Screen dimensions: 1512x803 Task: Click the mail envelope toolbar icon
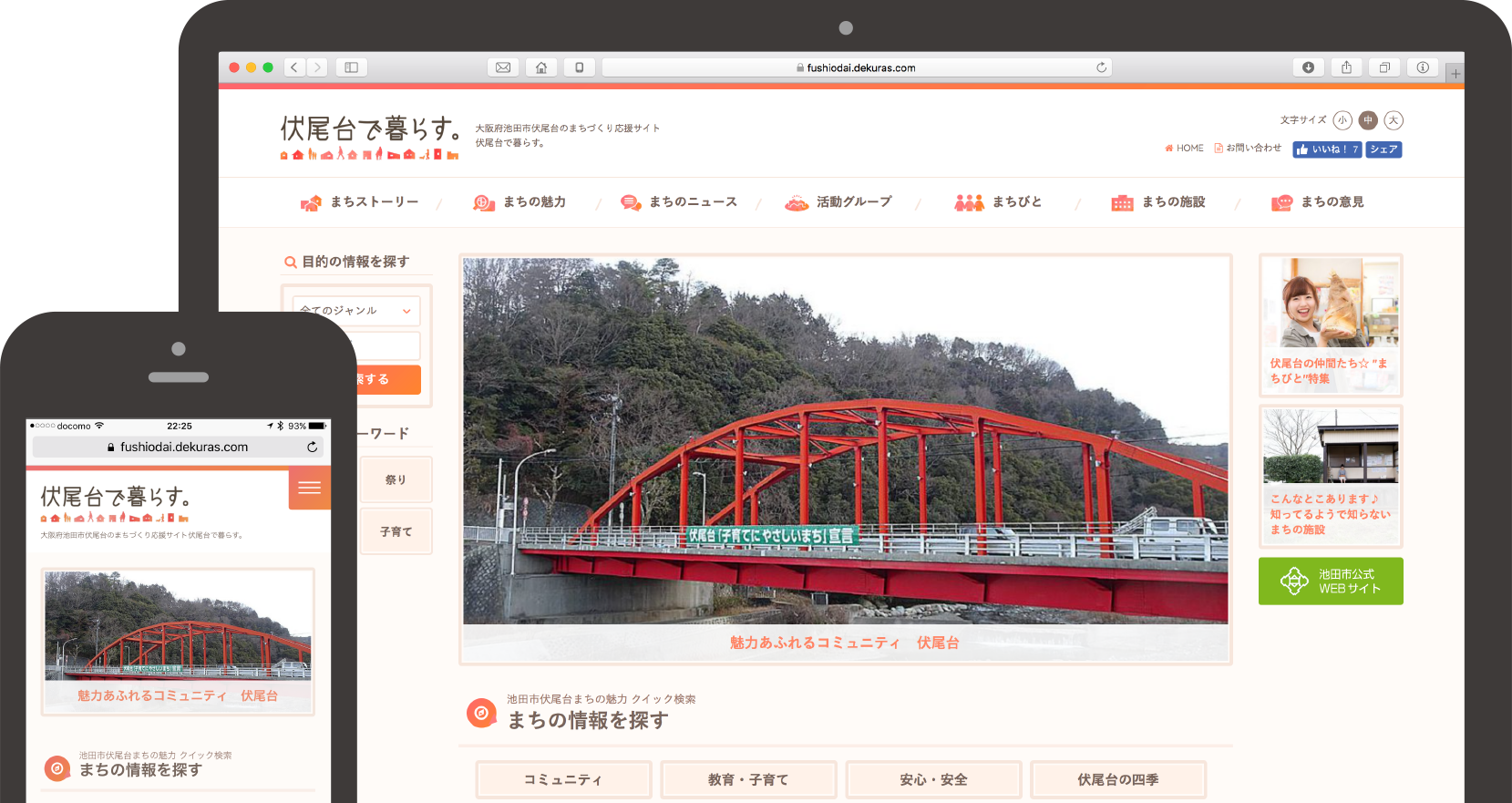coord(503,67)
